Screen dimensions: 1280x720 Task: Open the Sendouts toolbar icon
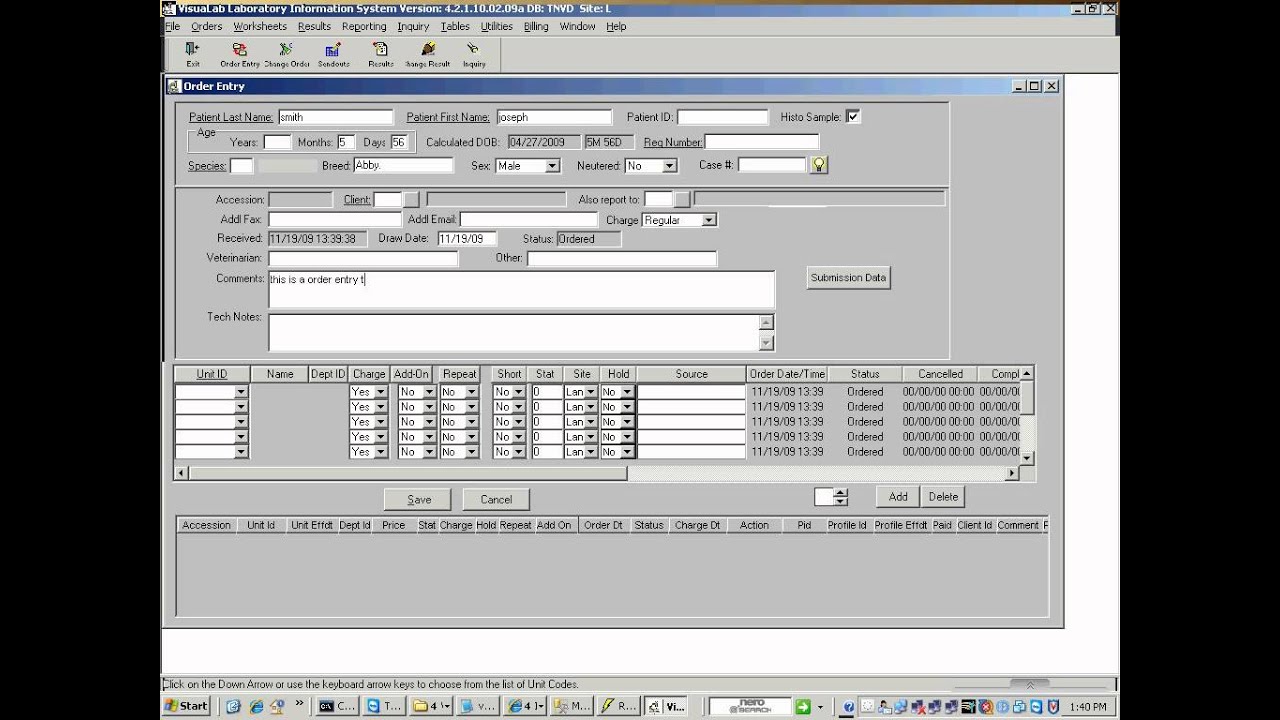pos(333,53)
